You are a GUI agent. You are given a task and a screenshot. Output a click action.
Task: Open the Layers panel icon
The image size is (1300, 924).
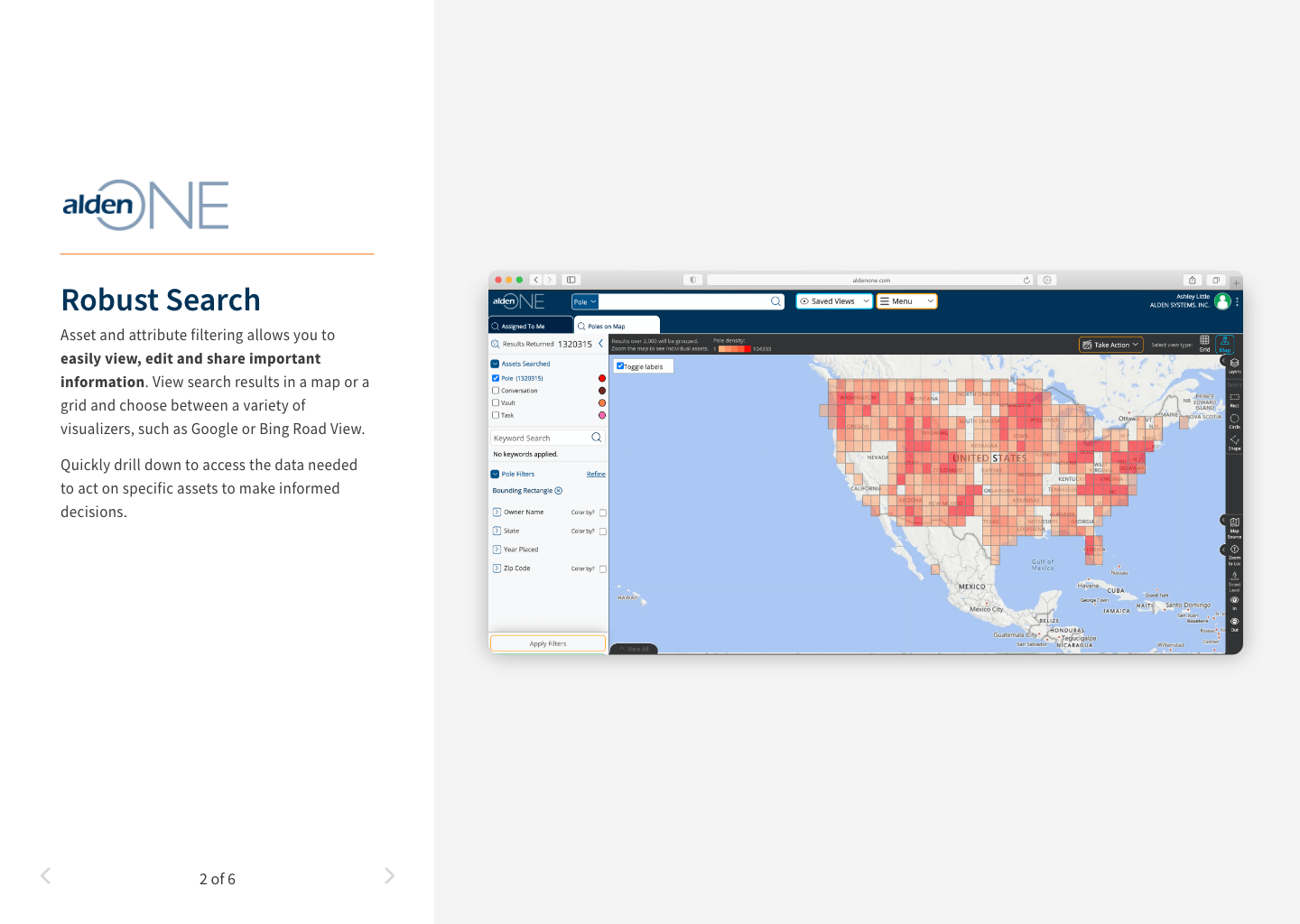[1234, 364]
